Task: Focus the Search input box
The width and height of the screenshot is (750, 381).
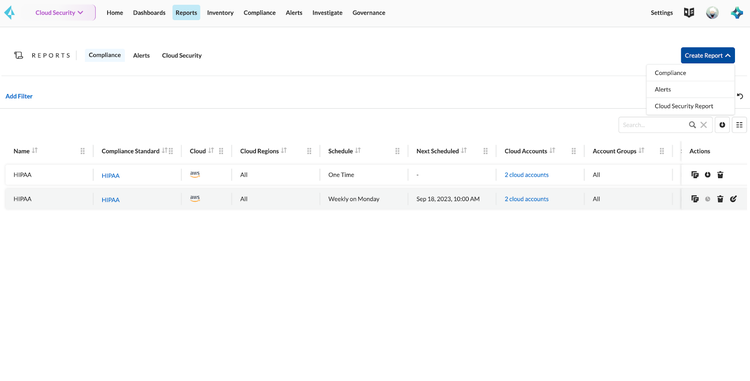Action: click(653, 125)
